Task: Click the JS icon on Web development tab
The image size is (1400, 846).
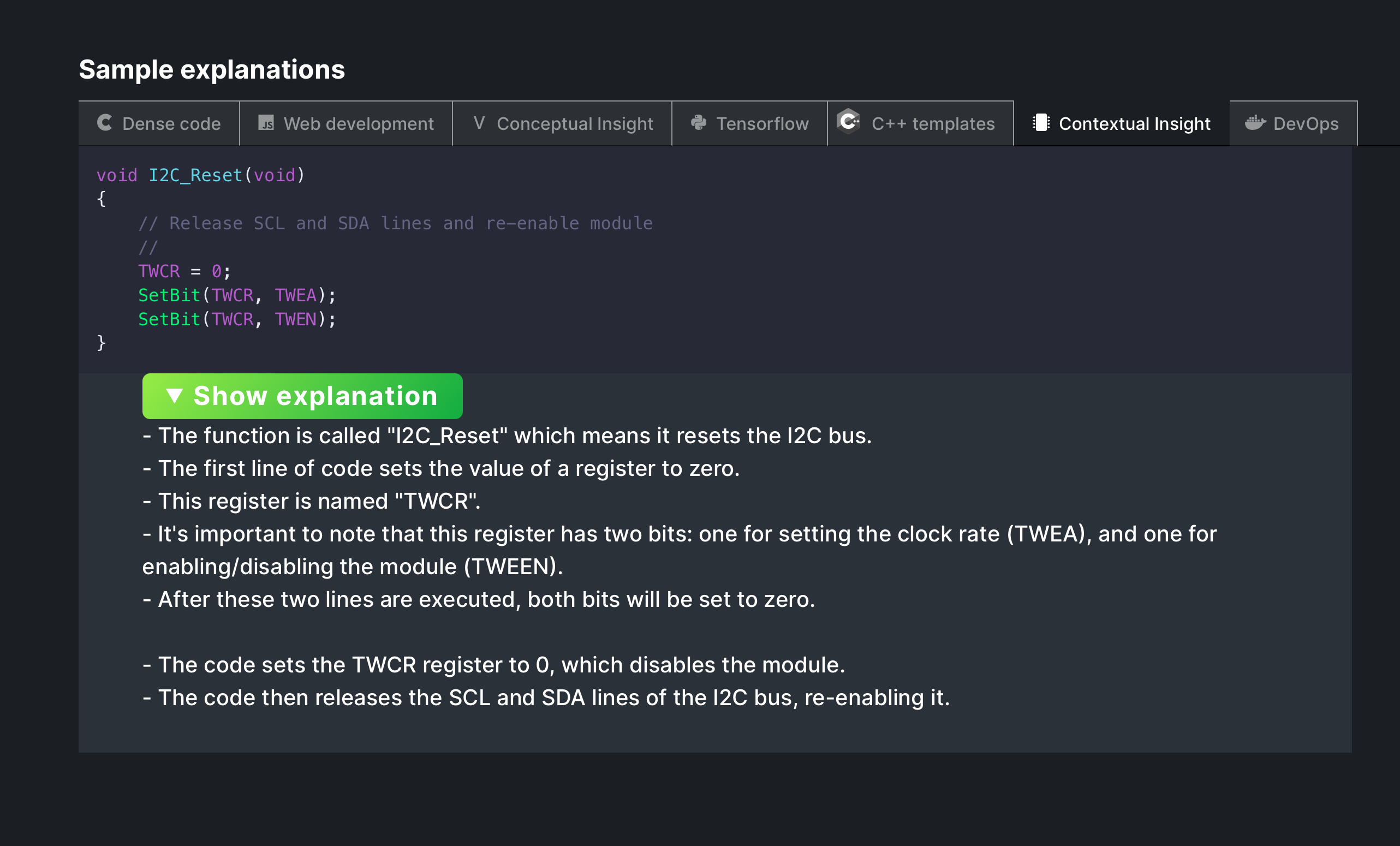Action: 266,123
